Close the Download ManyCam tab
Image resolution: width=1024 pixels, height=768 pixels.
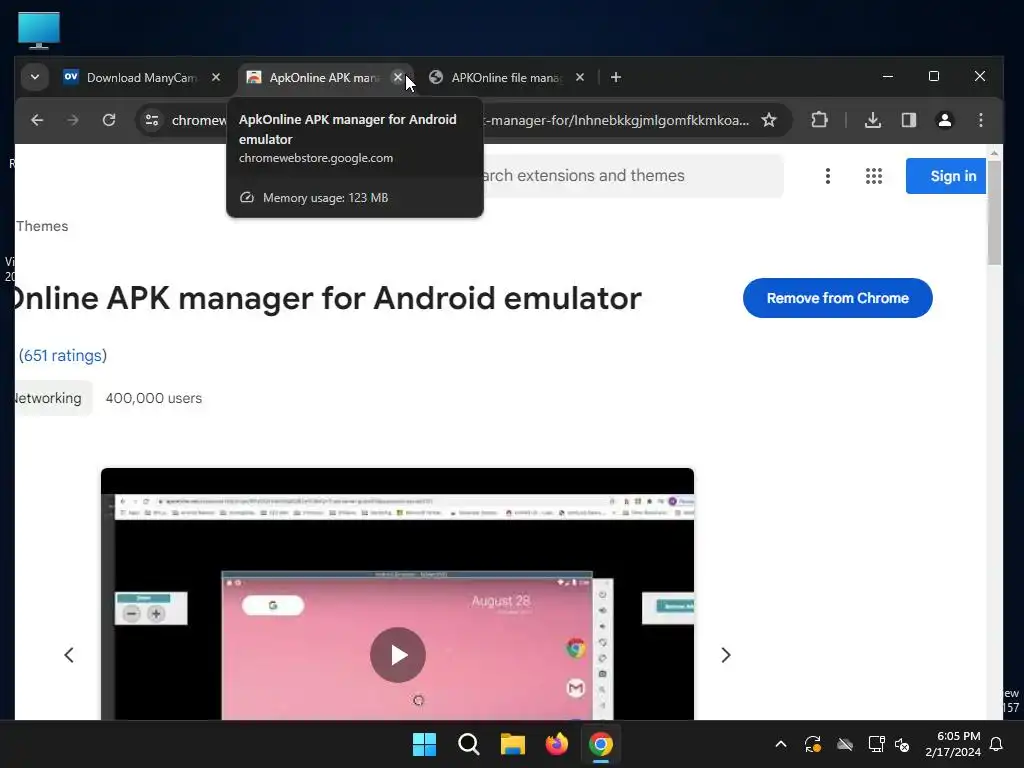coord(216,77)
